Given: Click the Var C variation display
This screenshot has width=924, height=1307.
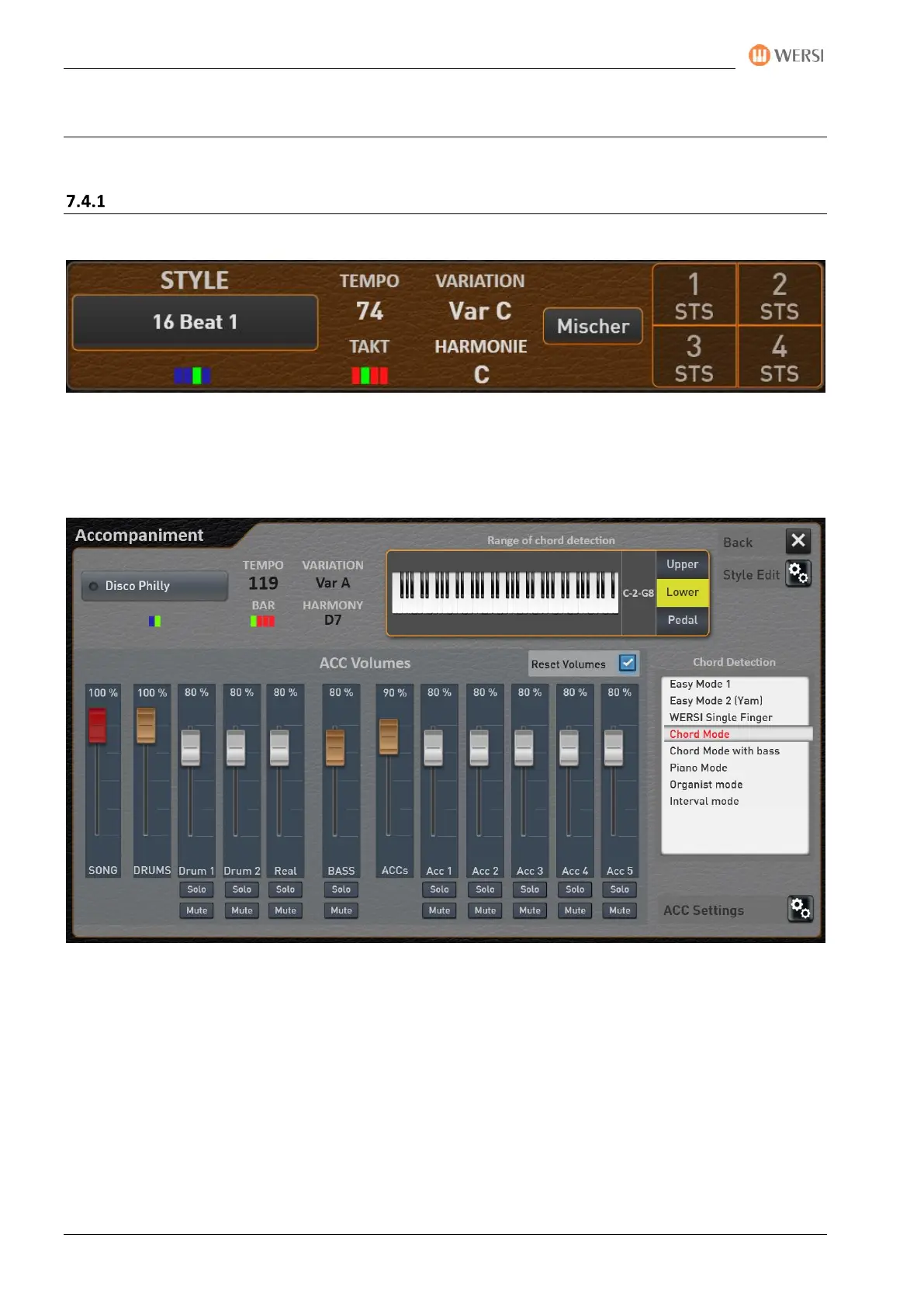Looking at the screenshot, I should click(x=480, y=311).
